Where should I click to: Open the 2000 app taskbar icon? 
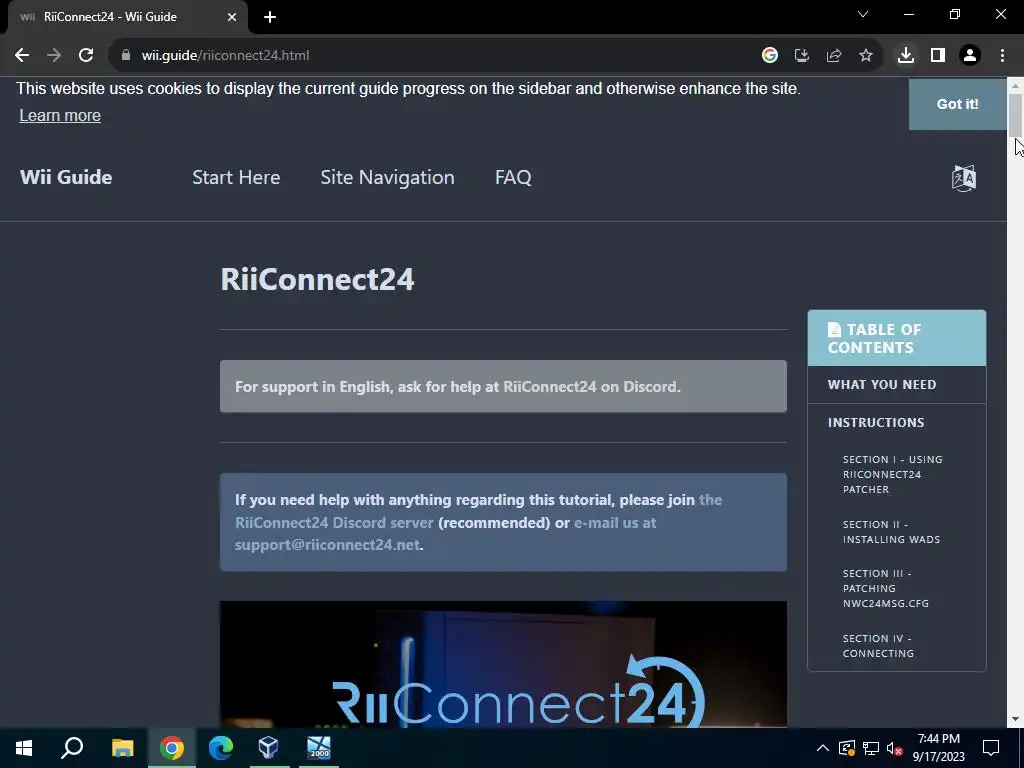coord(319,748)
